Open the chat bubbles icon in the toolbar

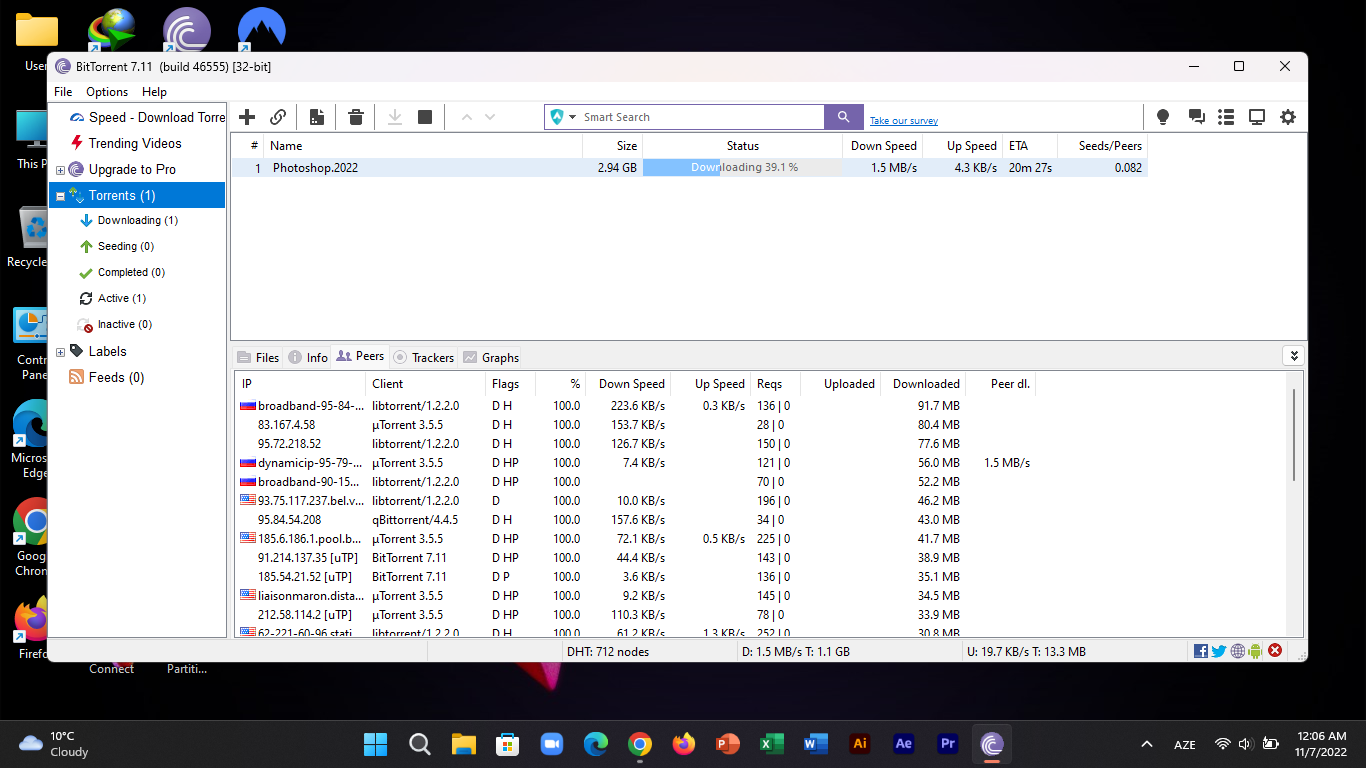(x=1196, y=117)
